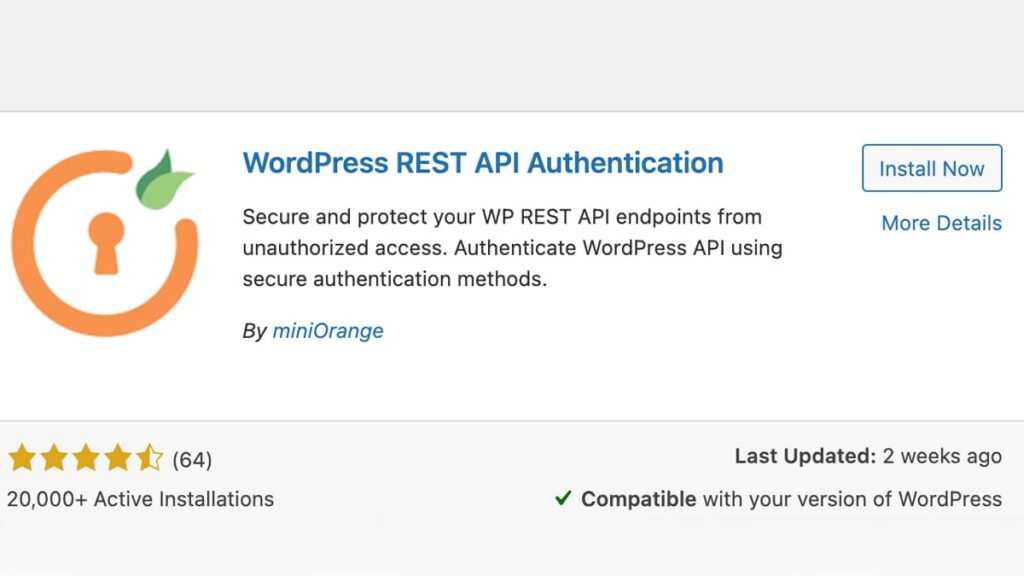Select the 20,000+ Active Installations text
The height and width of the screenshot is (576, 1024).
[140, 499]
